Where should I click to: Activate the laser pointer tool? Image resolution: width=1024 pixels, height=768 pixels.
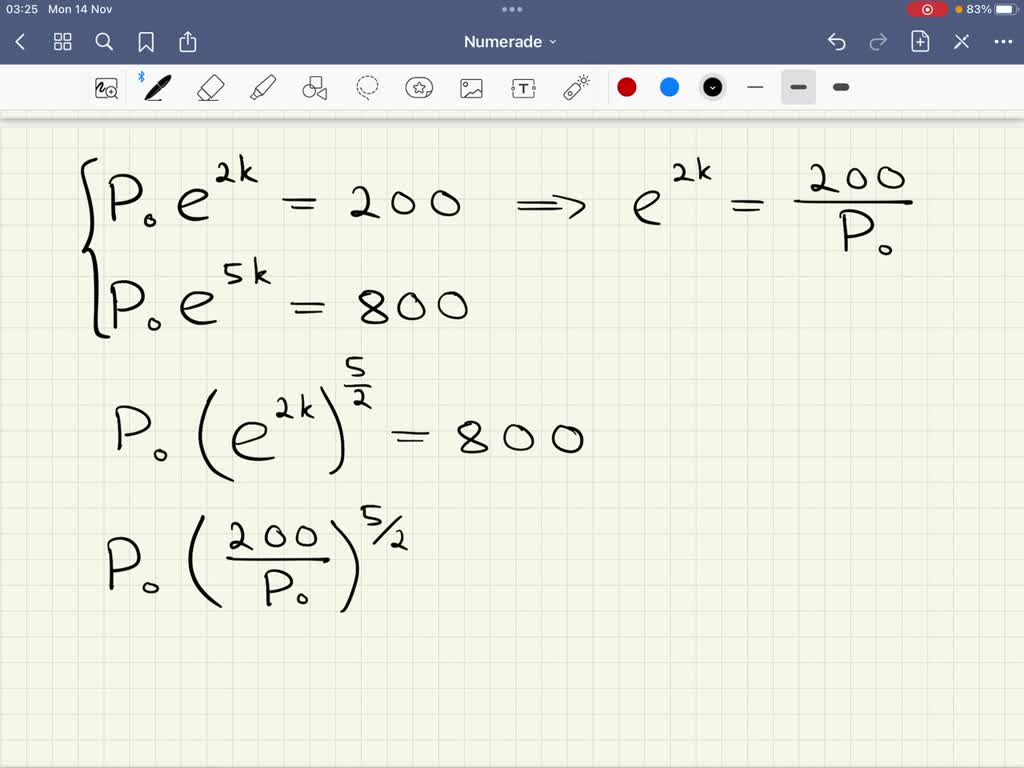pyautogui.click(x=576, y=88)
